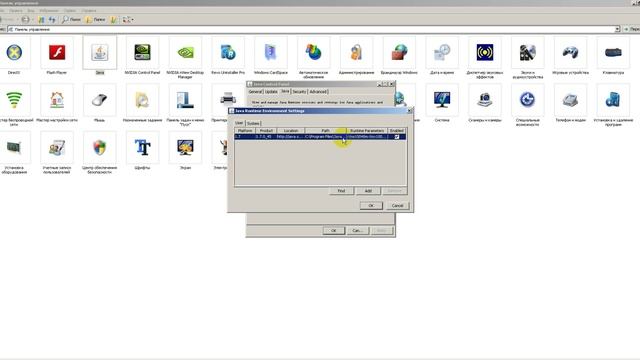Cancel the Java Runtime Environment Settings dialog
640x360 pixels.
click(397, 206)
